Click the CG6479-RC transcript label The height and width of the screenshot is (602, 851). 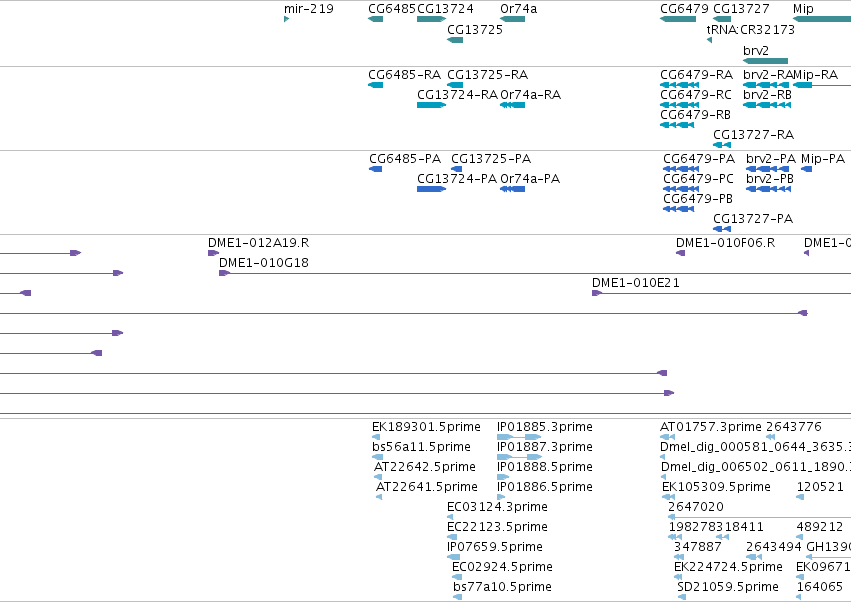coord(696,94)
